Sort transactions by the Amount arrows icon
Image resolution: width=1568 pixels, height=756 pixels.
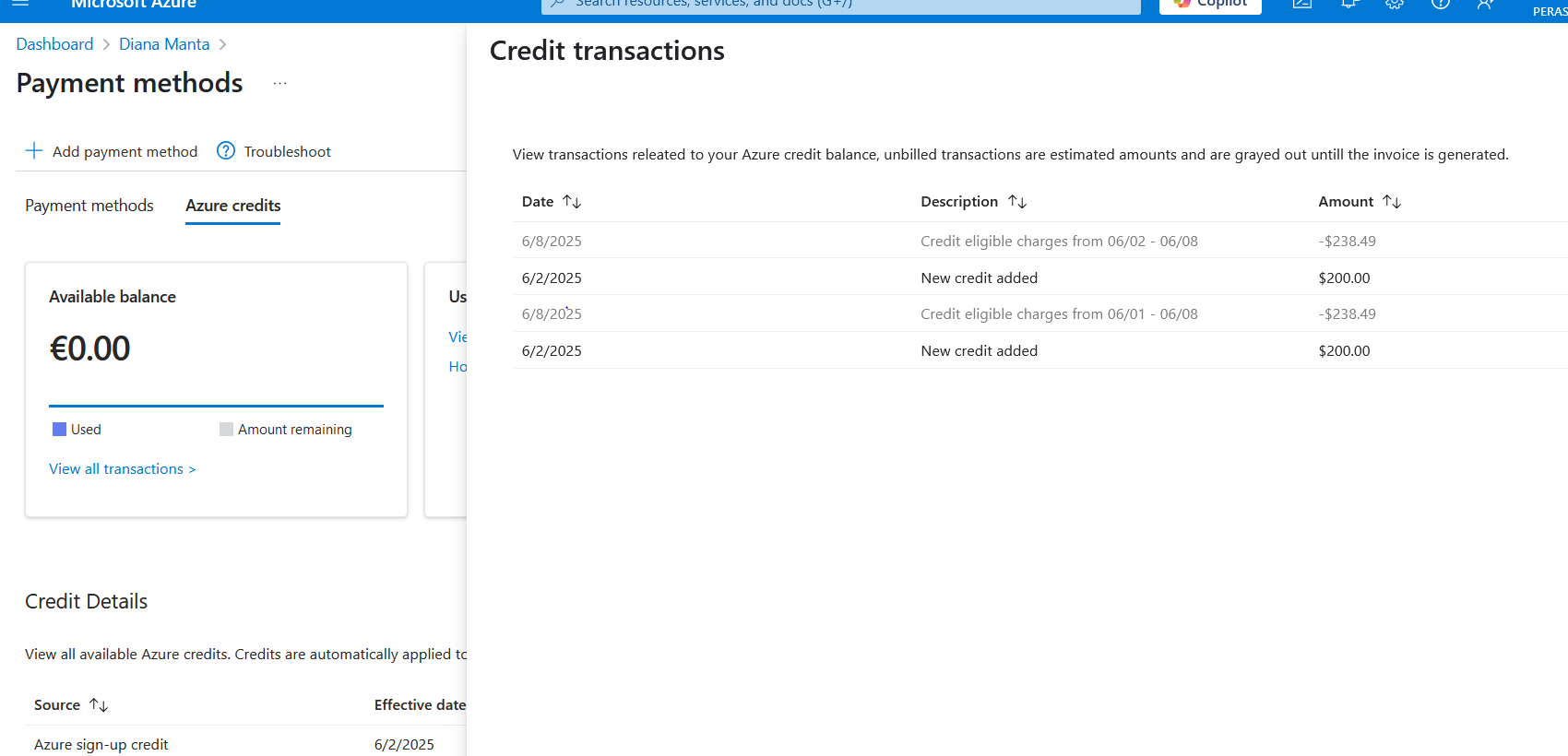click(x=1392, y=202)
